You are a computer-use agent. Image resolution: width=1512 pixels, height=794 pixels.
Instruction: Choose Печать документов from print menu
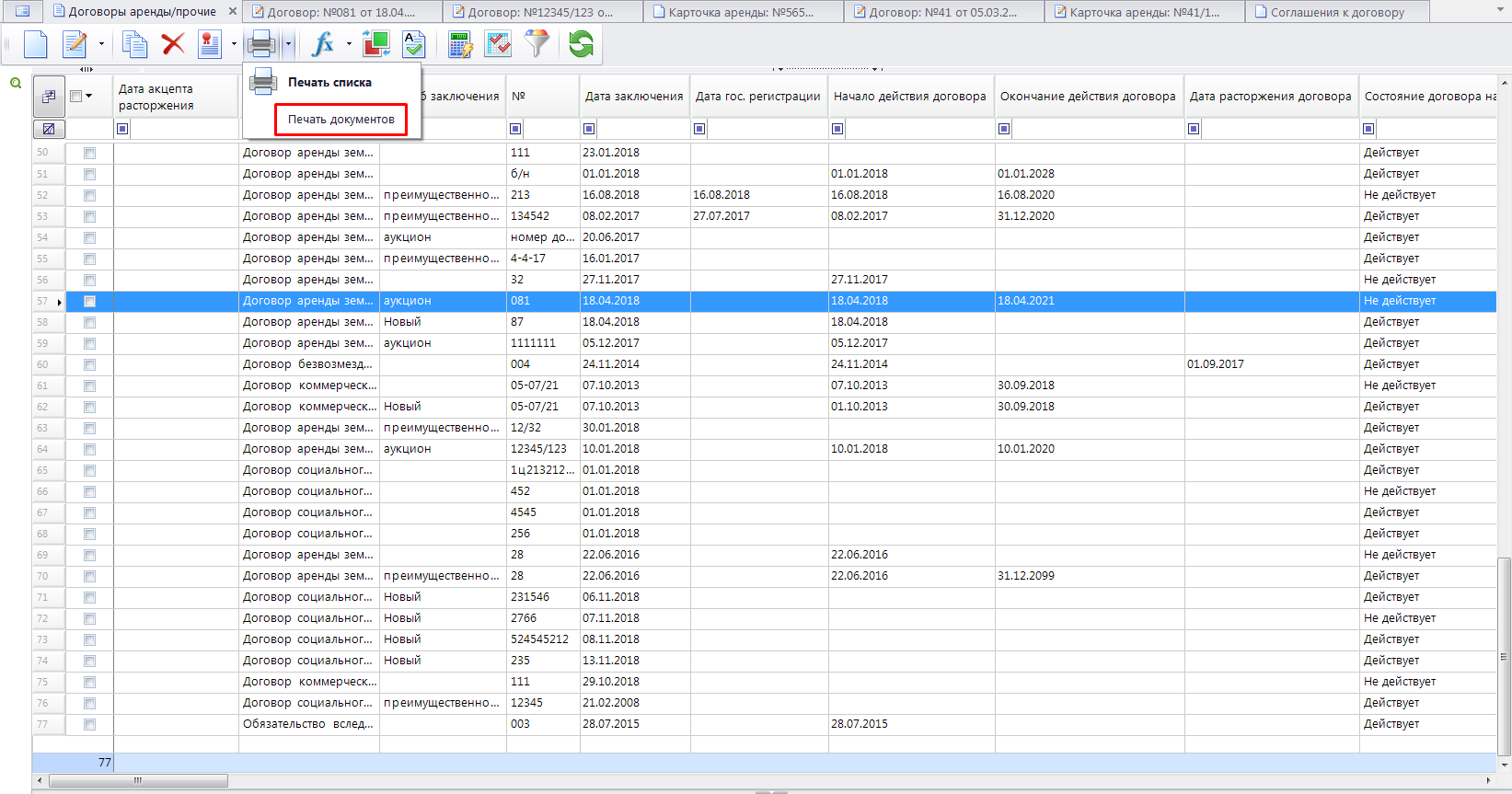[x=340, y=120]
